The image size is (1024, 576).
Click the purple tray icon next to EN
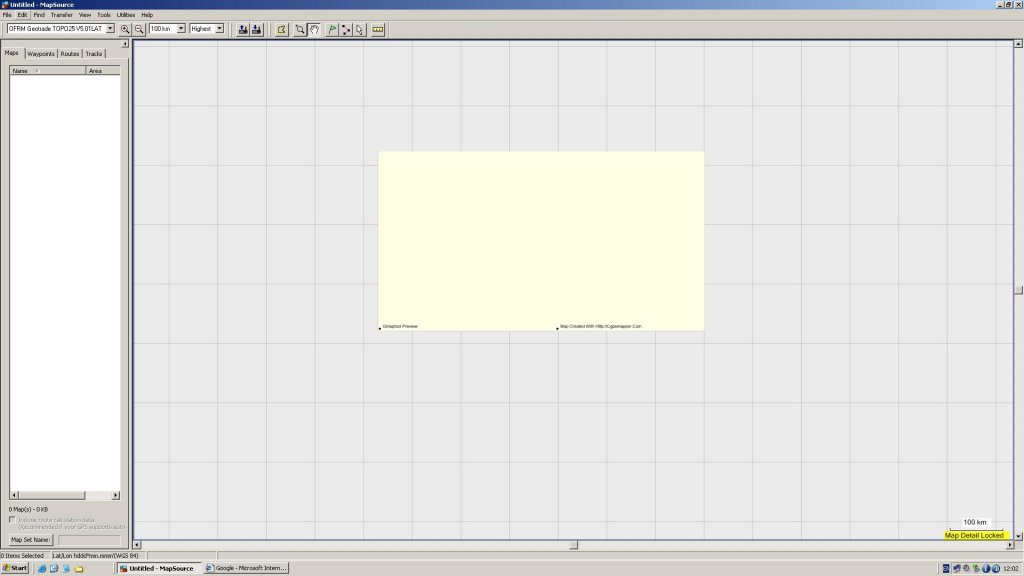pos(957,568)
